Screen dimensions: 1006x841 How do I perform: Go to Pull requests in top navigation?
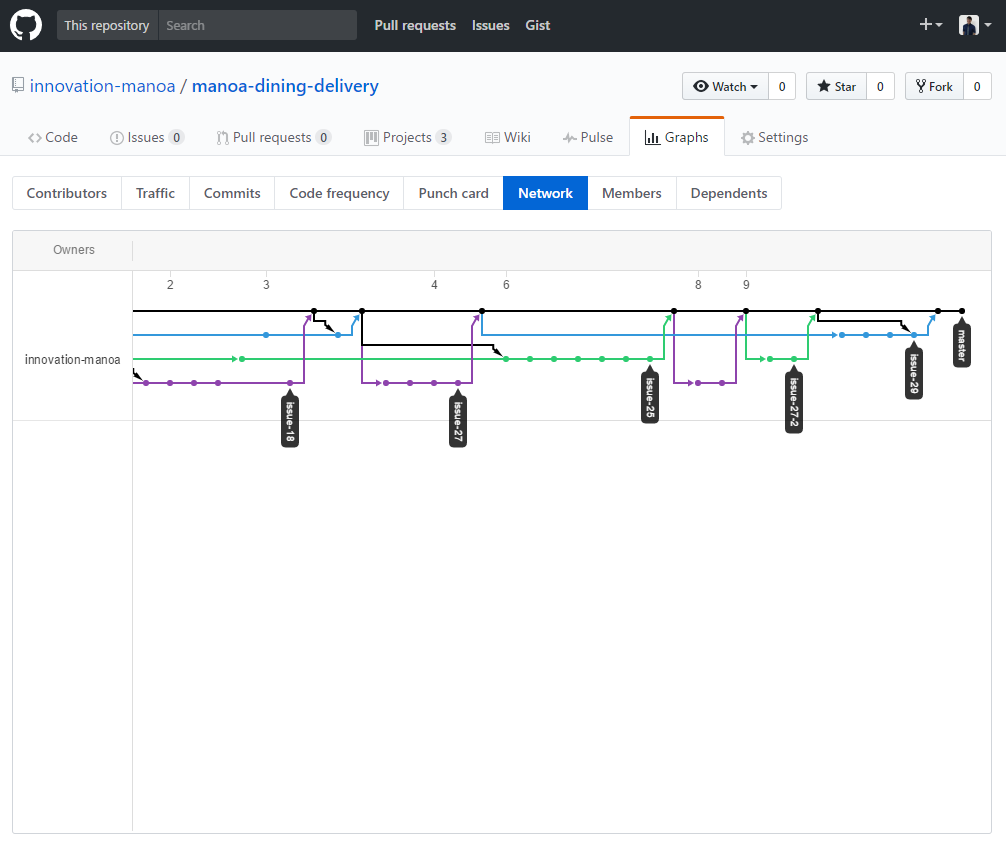[x=415, y=25]
